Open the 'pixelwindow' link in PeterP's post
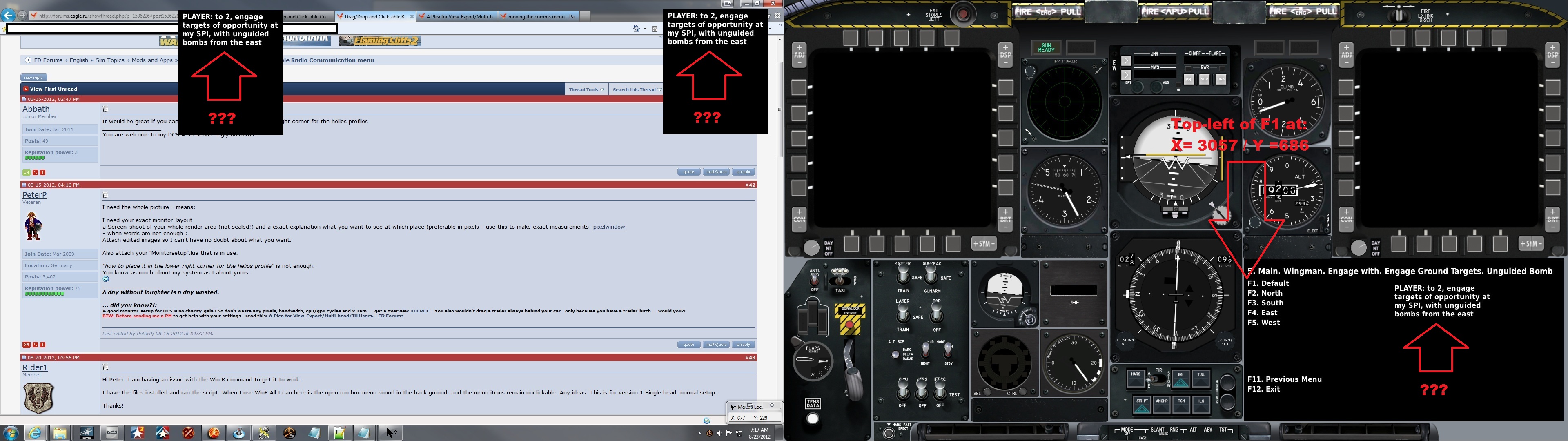 (609, 227)
